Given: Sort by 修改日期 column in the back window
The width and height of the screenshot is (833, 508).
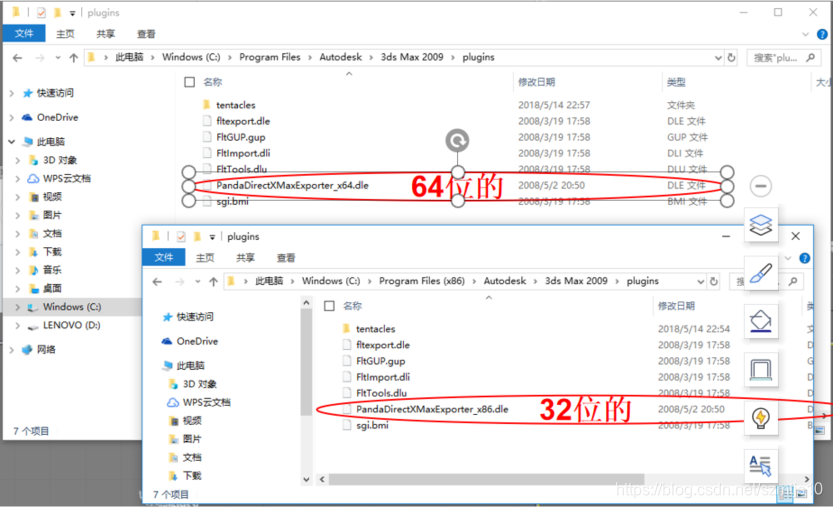Looking at the screenshot, I should pos(537,82).
